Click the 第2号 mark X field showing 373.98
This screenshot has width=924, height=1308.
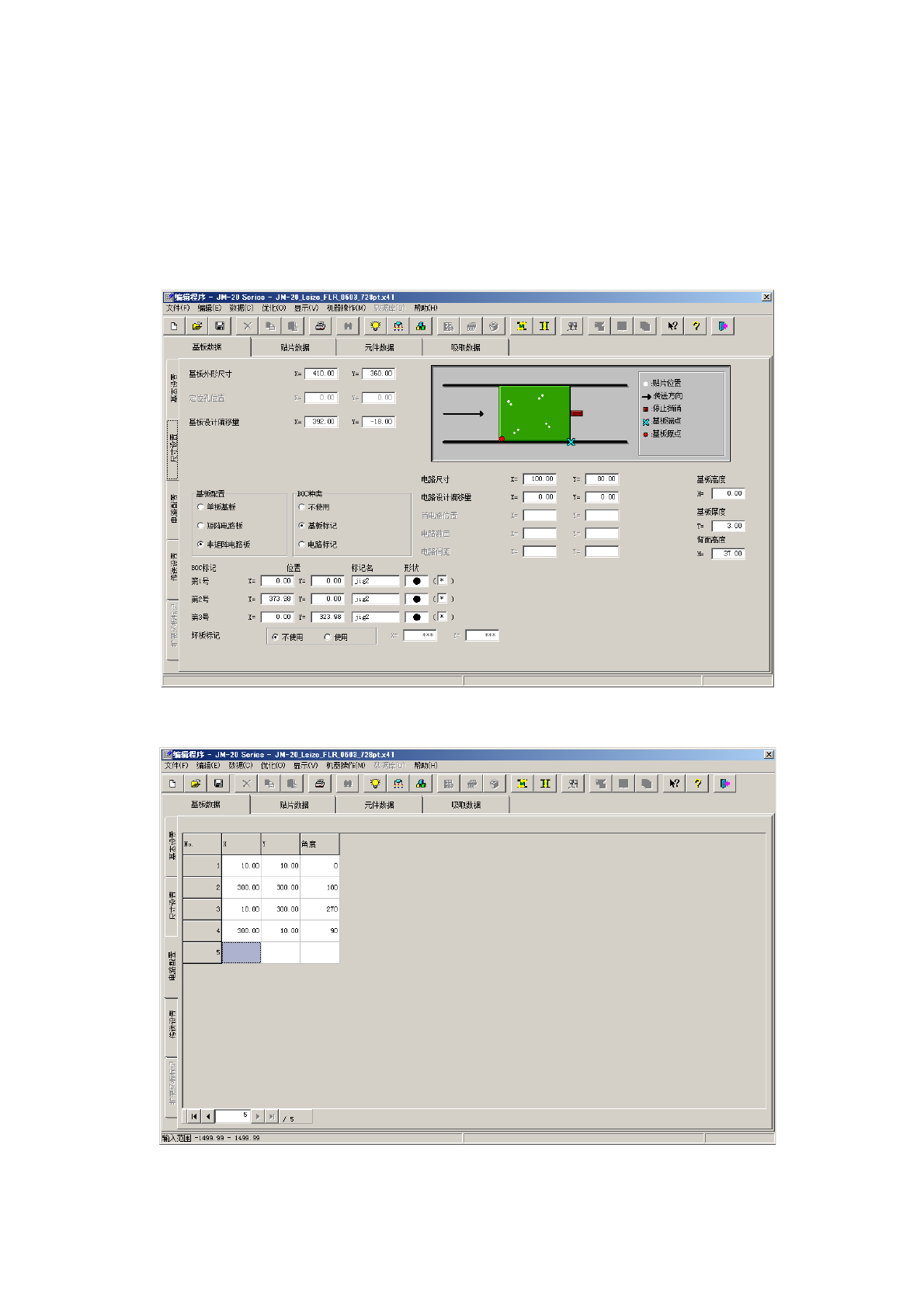[277, 599]
